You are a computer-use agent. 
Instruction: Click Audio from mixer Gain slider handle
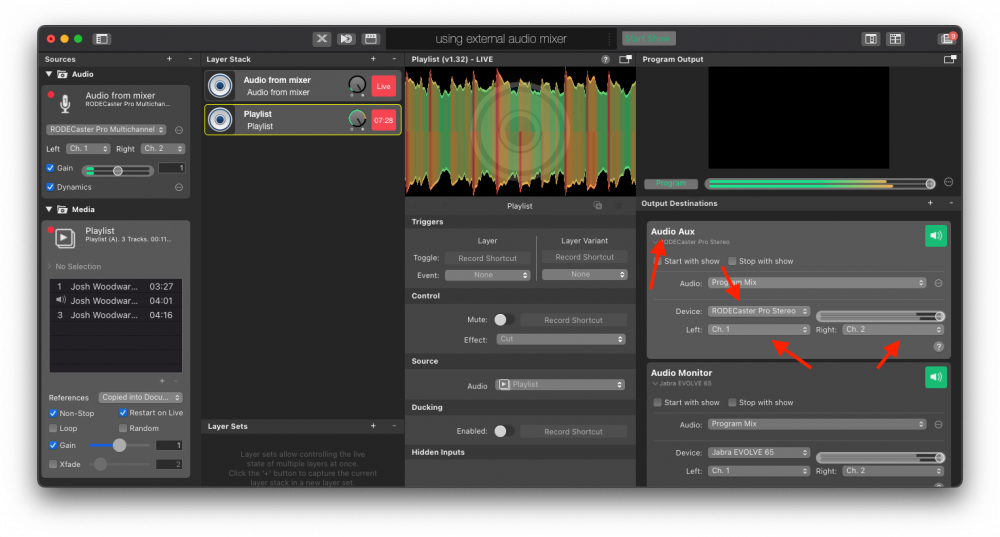(x=117, y=170)
